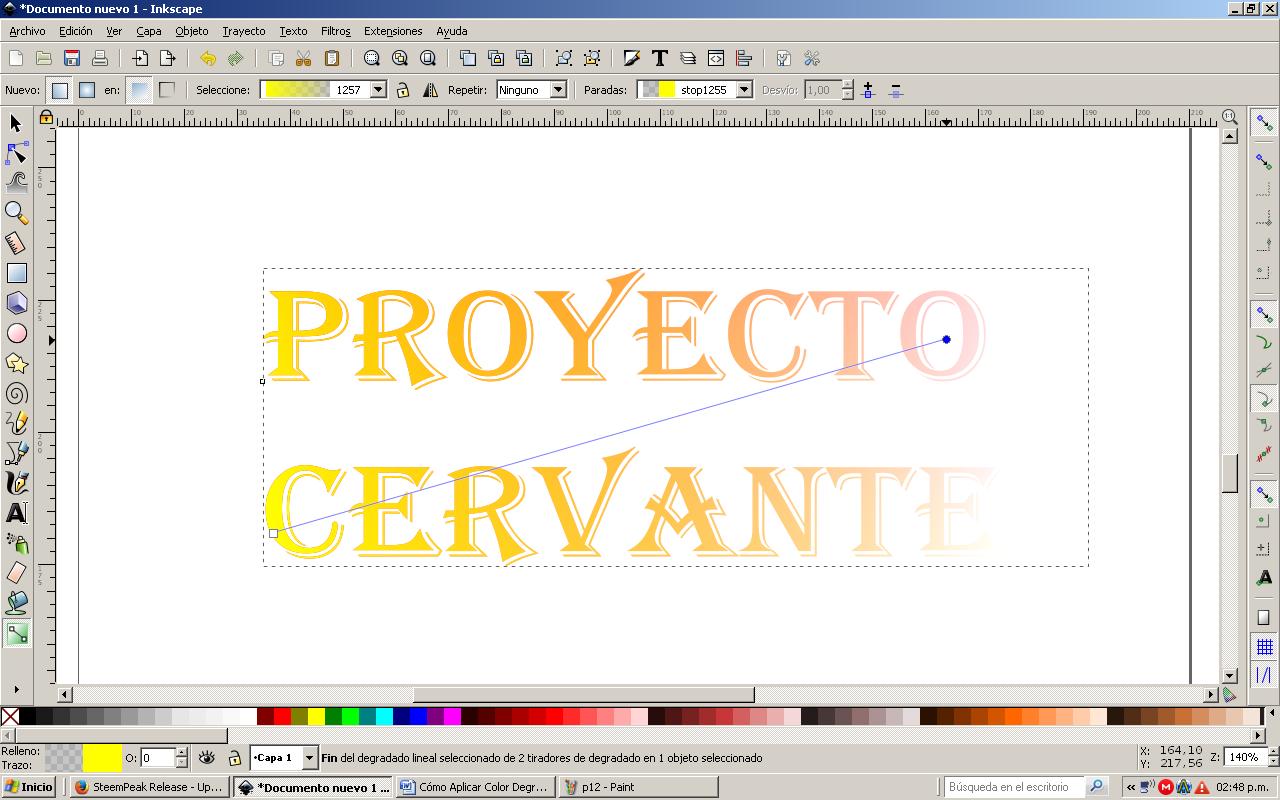Select the Eraser tool
1280x800 pixels.
16,573
